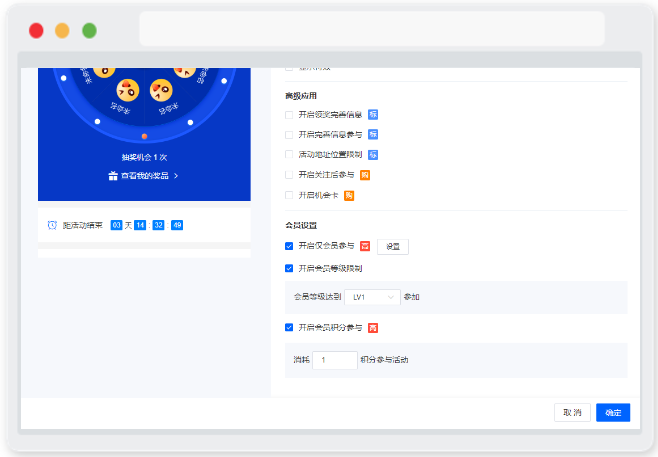Viewport: 658px width, 457px height.
Task: Click the blue 标 badge next to 开启完善信息参与
Action: (x=373, y=134)
